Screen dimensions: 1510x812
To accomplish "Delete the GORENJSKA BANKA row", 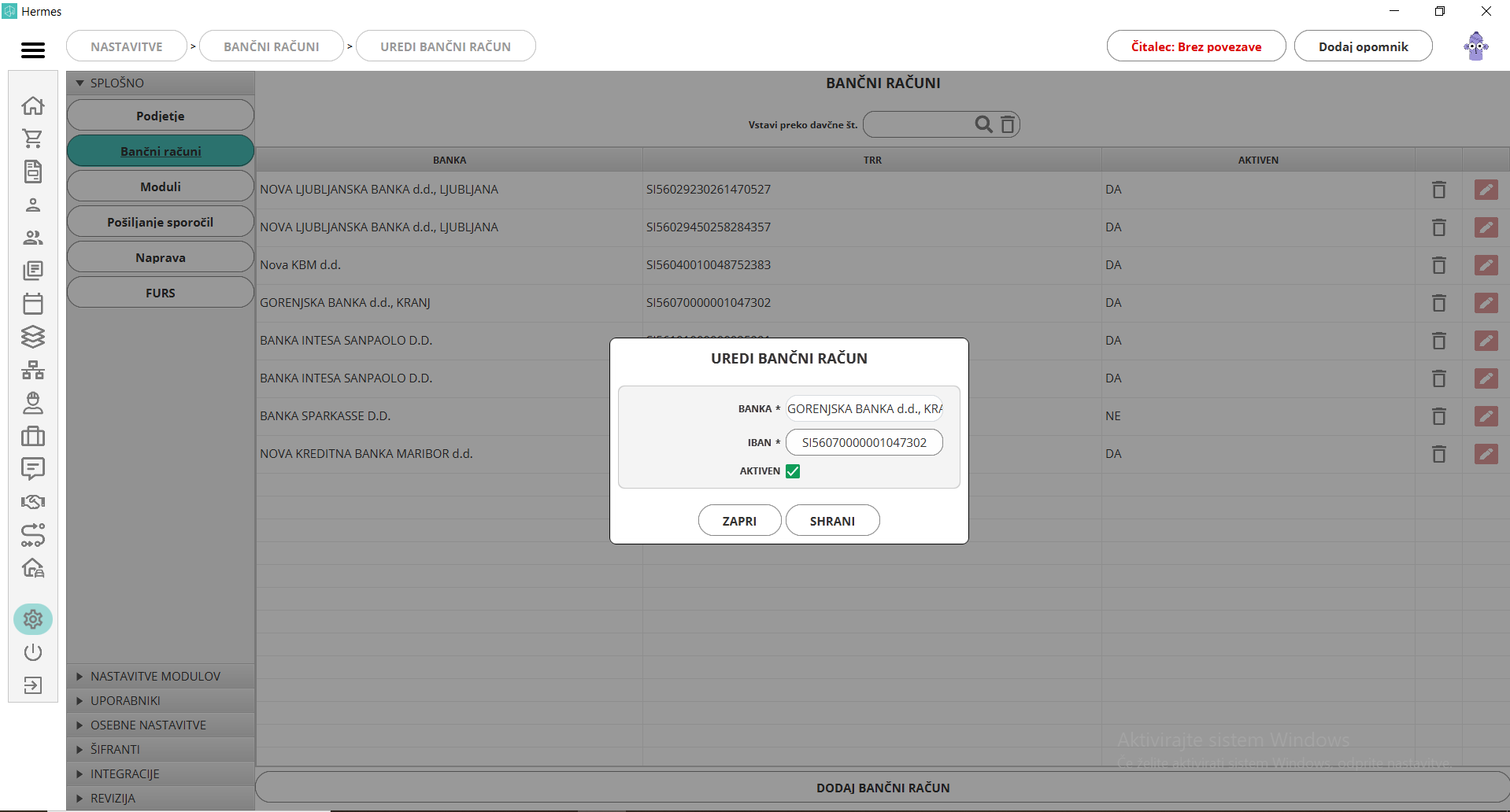I will (1439, 303).
